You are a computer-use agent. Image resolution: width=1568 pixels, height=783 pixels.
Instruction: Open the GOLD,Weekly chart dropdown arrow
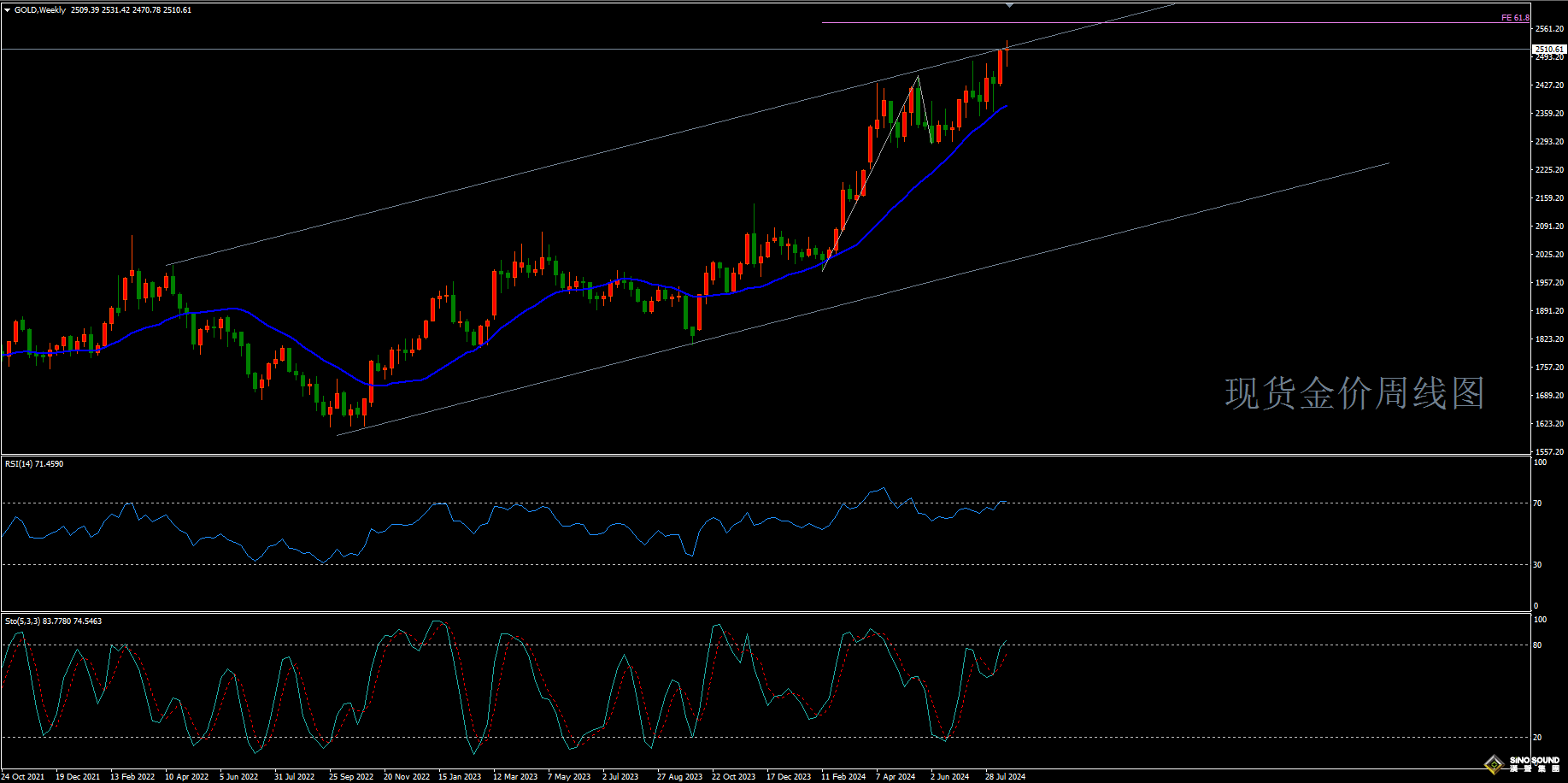8,10
